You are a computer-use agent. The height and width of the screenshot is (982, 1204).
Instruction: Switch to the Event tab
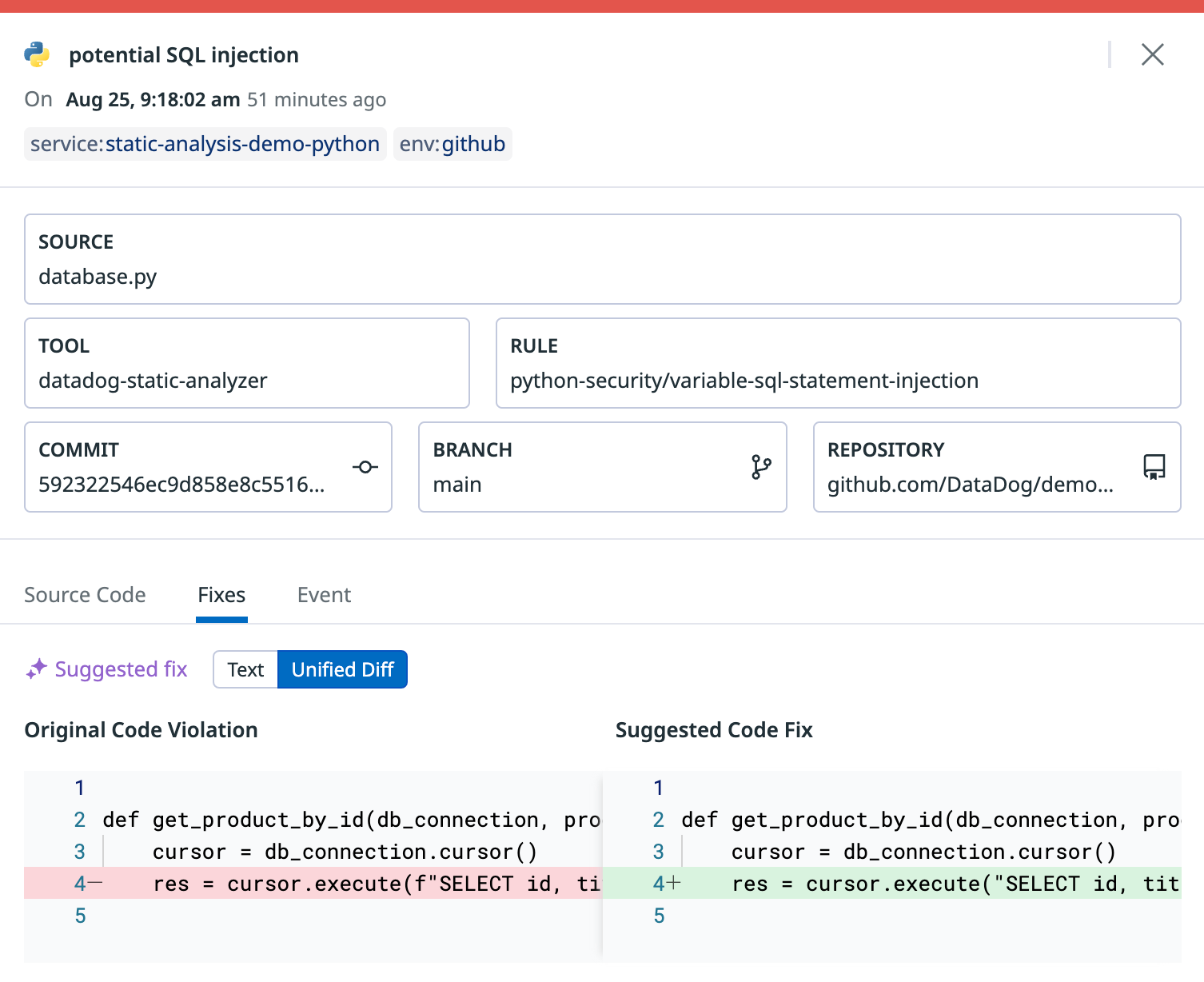[x=324, y=595]
